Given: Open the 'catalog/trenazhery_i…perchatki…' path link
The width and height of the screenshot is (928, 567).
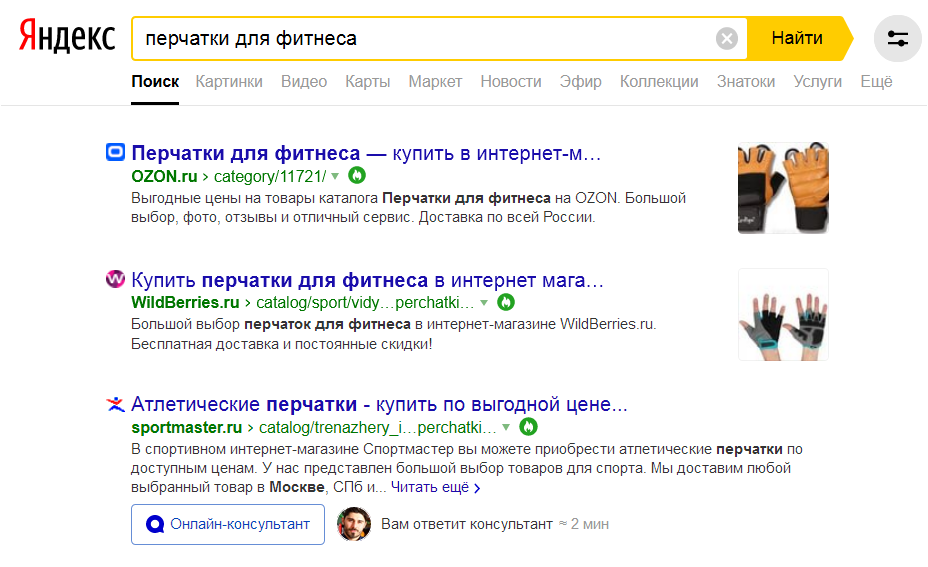Looking at the screenshot, I should click(378, 427).
